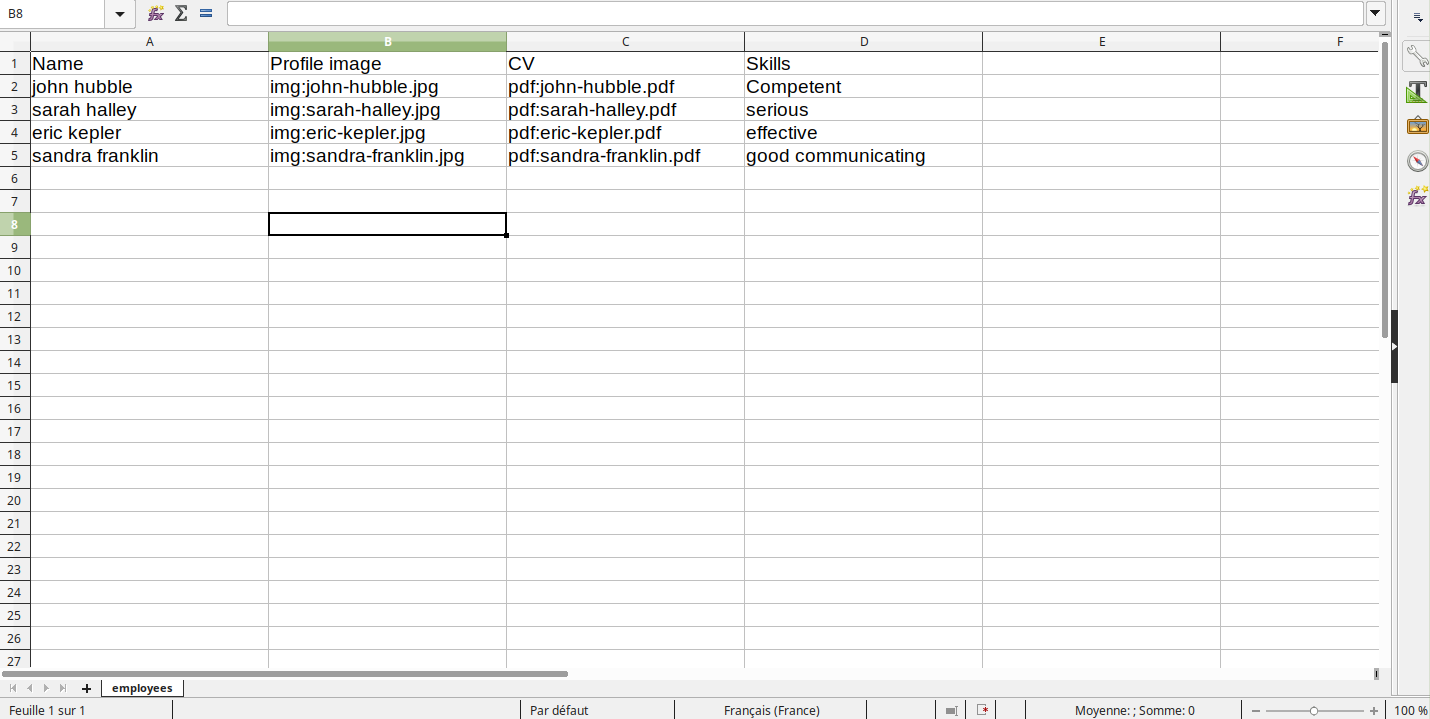Open sidebar Gallery panel
This screenshot has width=1430, height=719.
click(x=1417, y=126)
